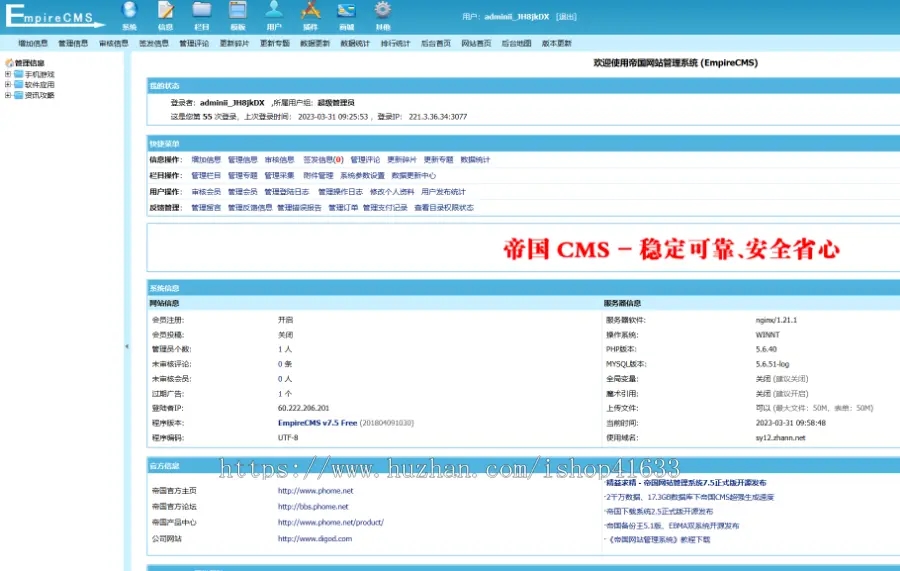Click 数据统计 in the 信息操作 quick row
The image size is (900, 571).
click(475, 160)
